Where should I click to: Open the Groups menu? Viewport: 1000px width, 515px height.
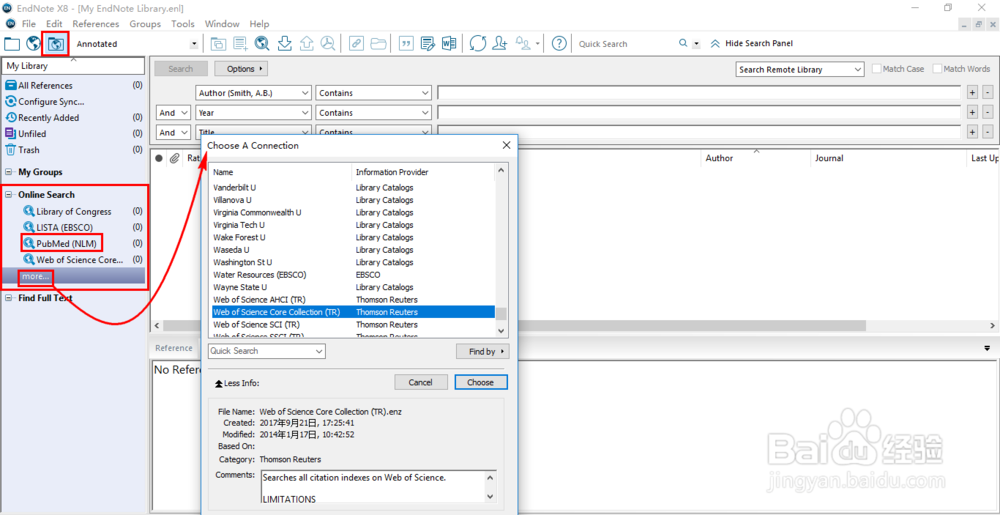[x=145, y=24]
